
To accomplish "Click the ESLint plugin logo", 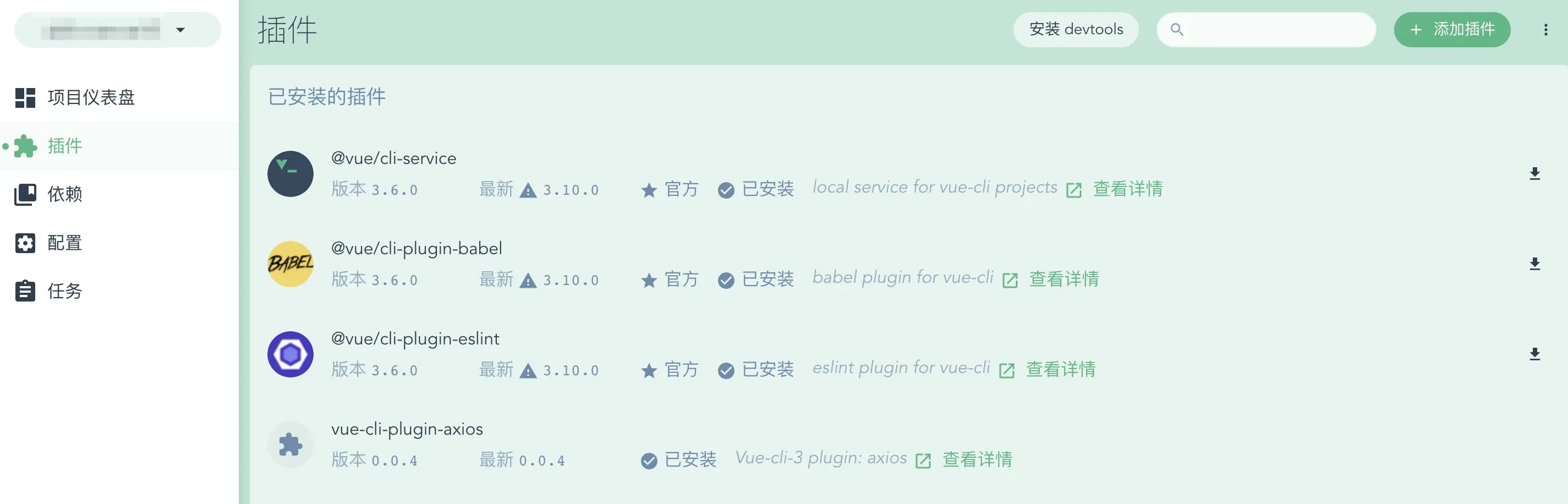I will click(x=290, y=354).
